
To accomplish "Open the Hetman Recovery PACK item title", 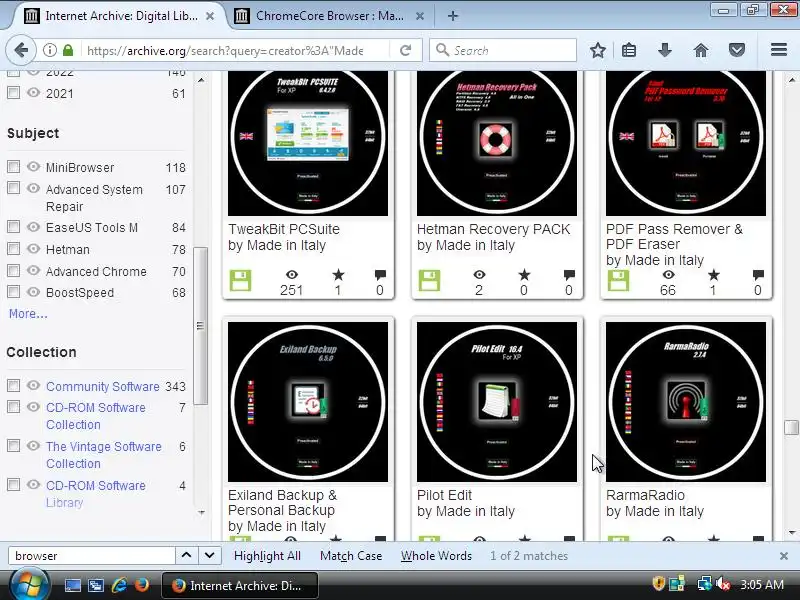I will (x=493, y=229).
